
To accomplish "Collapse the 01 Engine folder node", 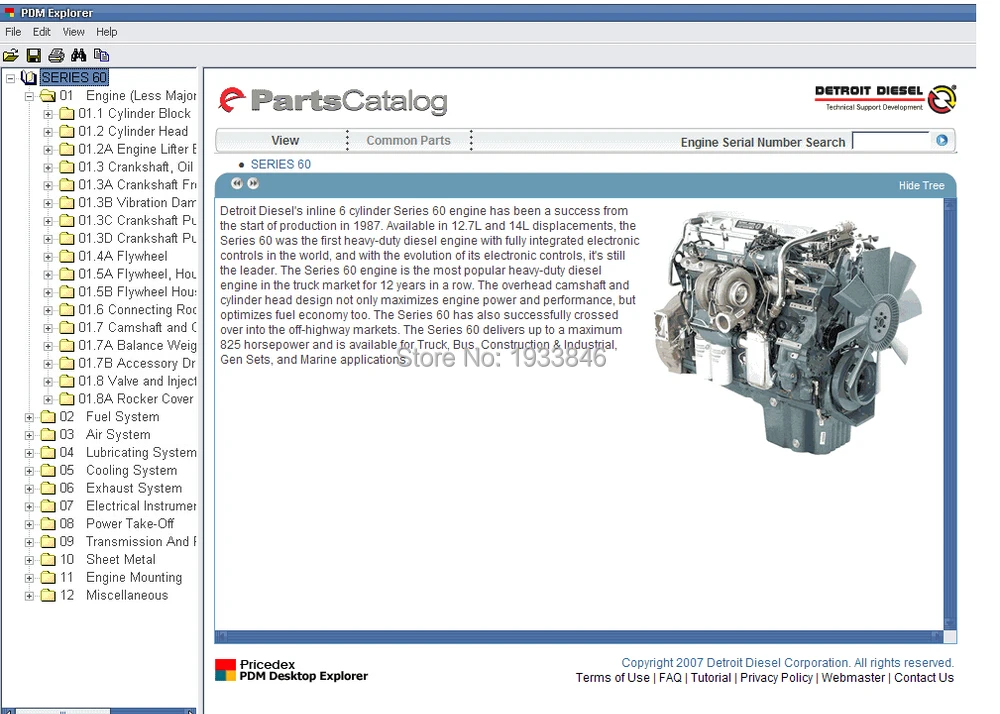I will [x=29, y=96].
